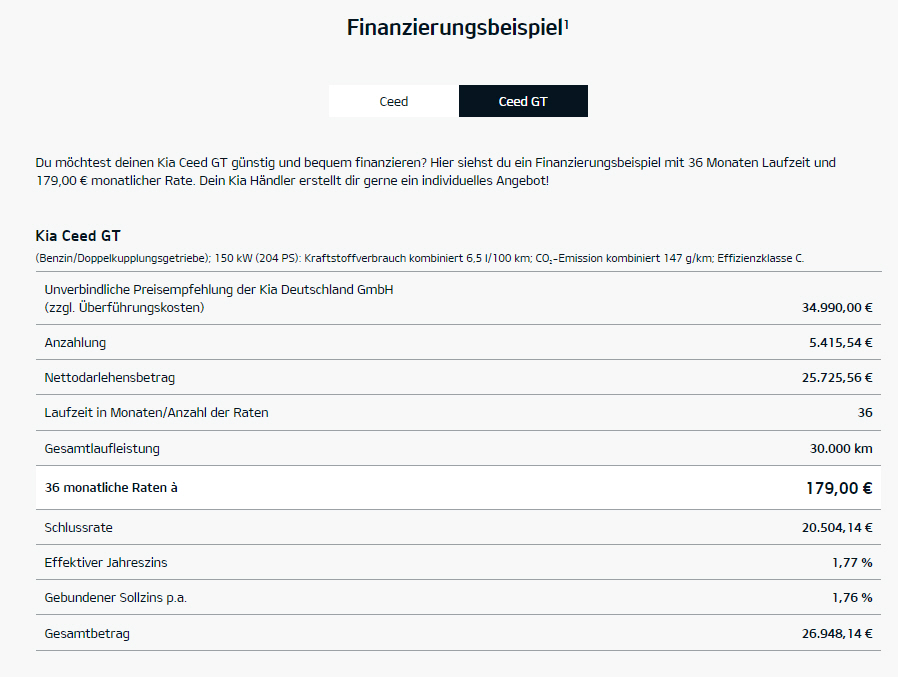Click the Finanzierungsbeispiel heading
898x677 pixels.
click(455, 27)
